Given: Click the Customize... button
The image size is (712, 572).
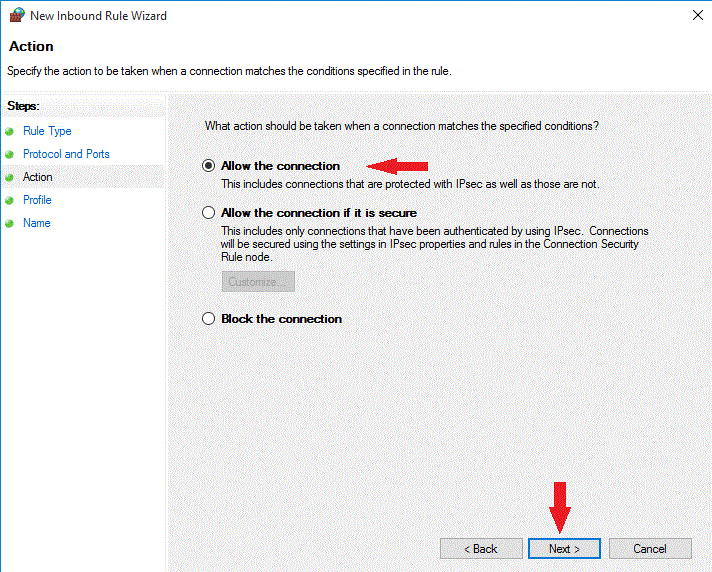Looking at the screenshot, I should click(x=258, y=282).
